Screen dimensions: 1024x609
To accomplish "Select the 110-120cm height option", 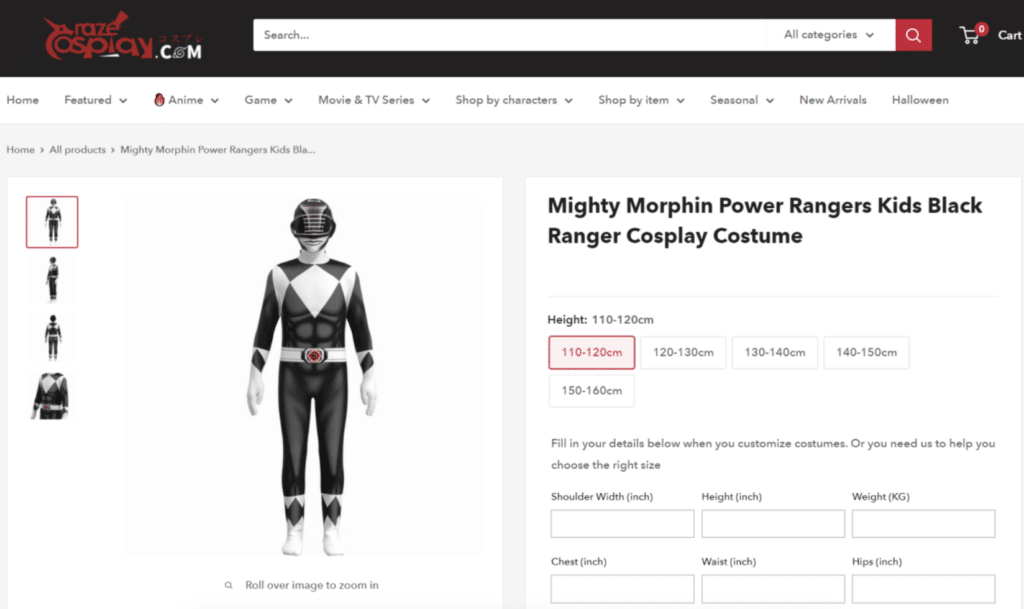I will click(x=592, y=352).
